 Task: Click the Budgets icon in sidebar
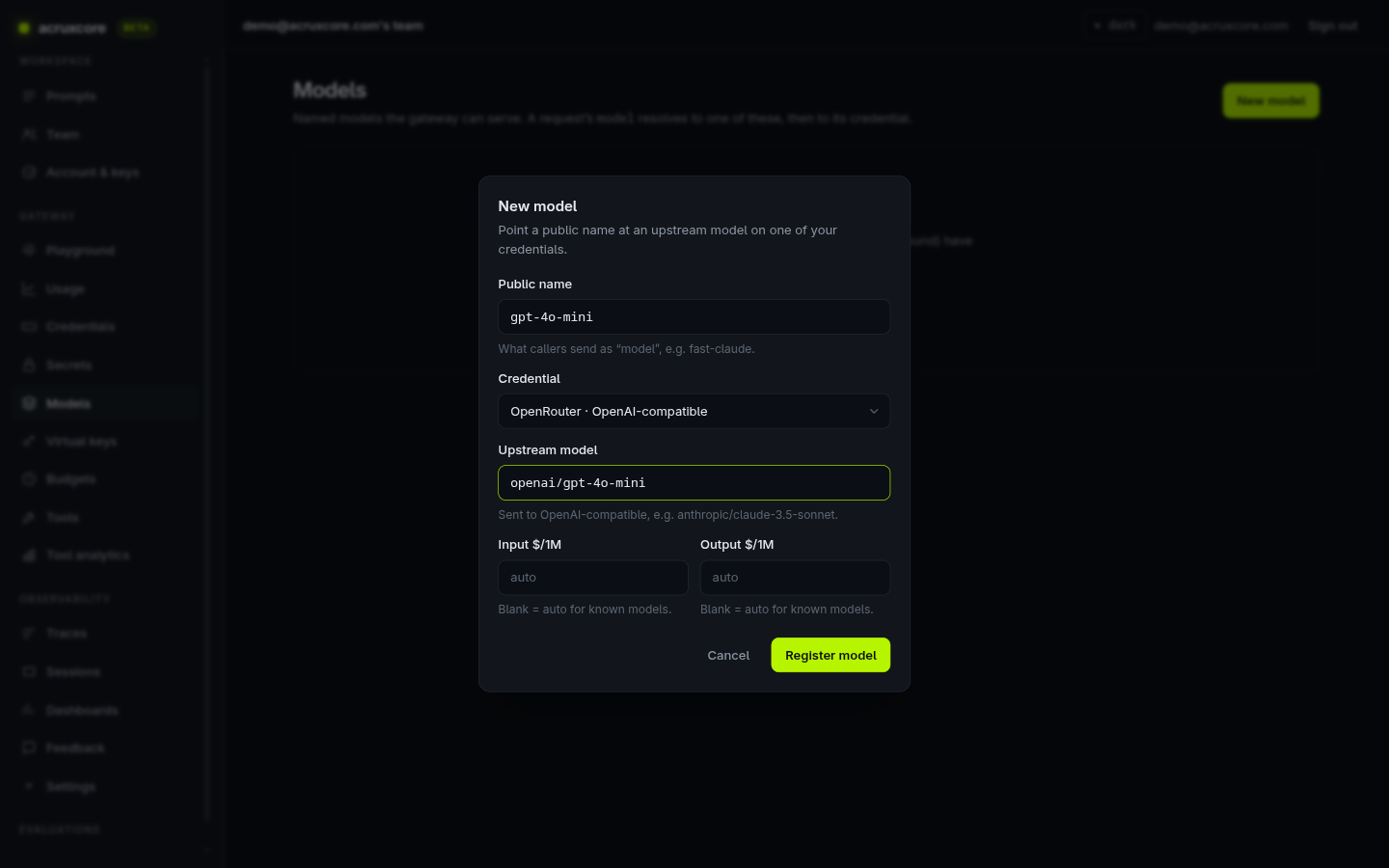(29, 479)
